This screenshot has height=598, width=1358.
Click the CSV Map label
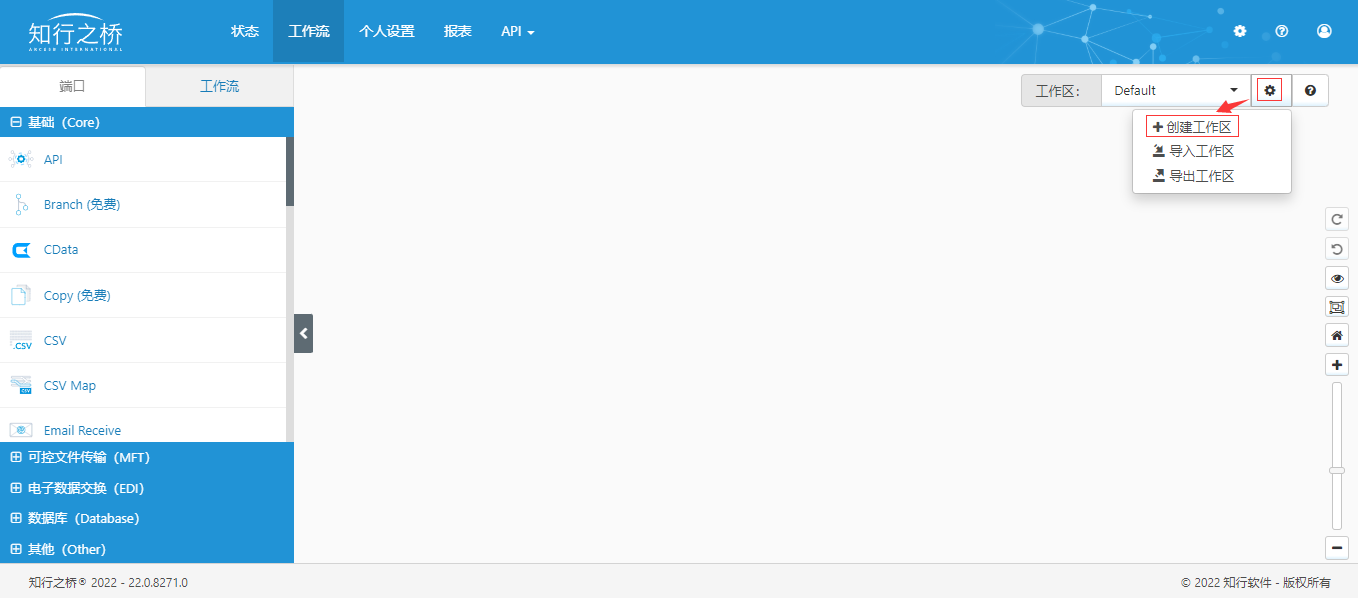click(x=70, y=386)
